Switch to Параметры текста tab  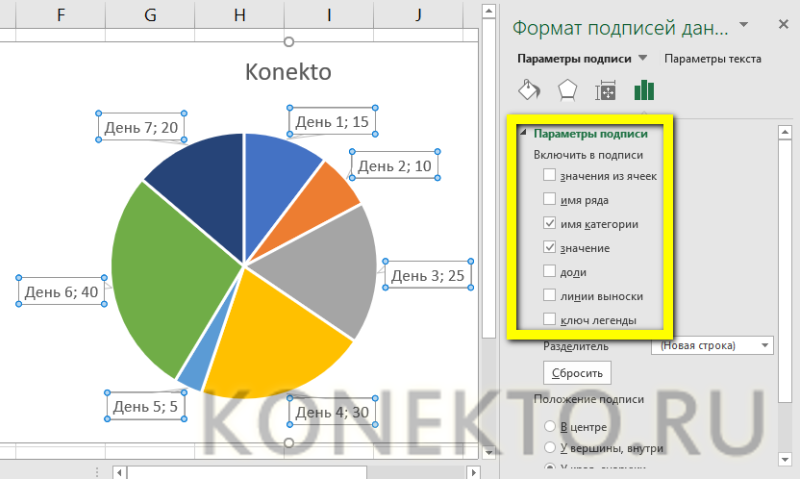[x=712, y=59]
